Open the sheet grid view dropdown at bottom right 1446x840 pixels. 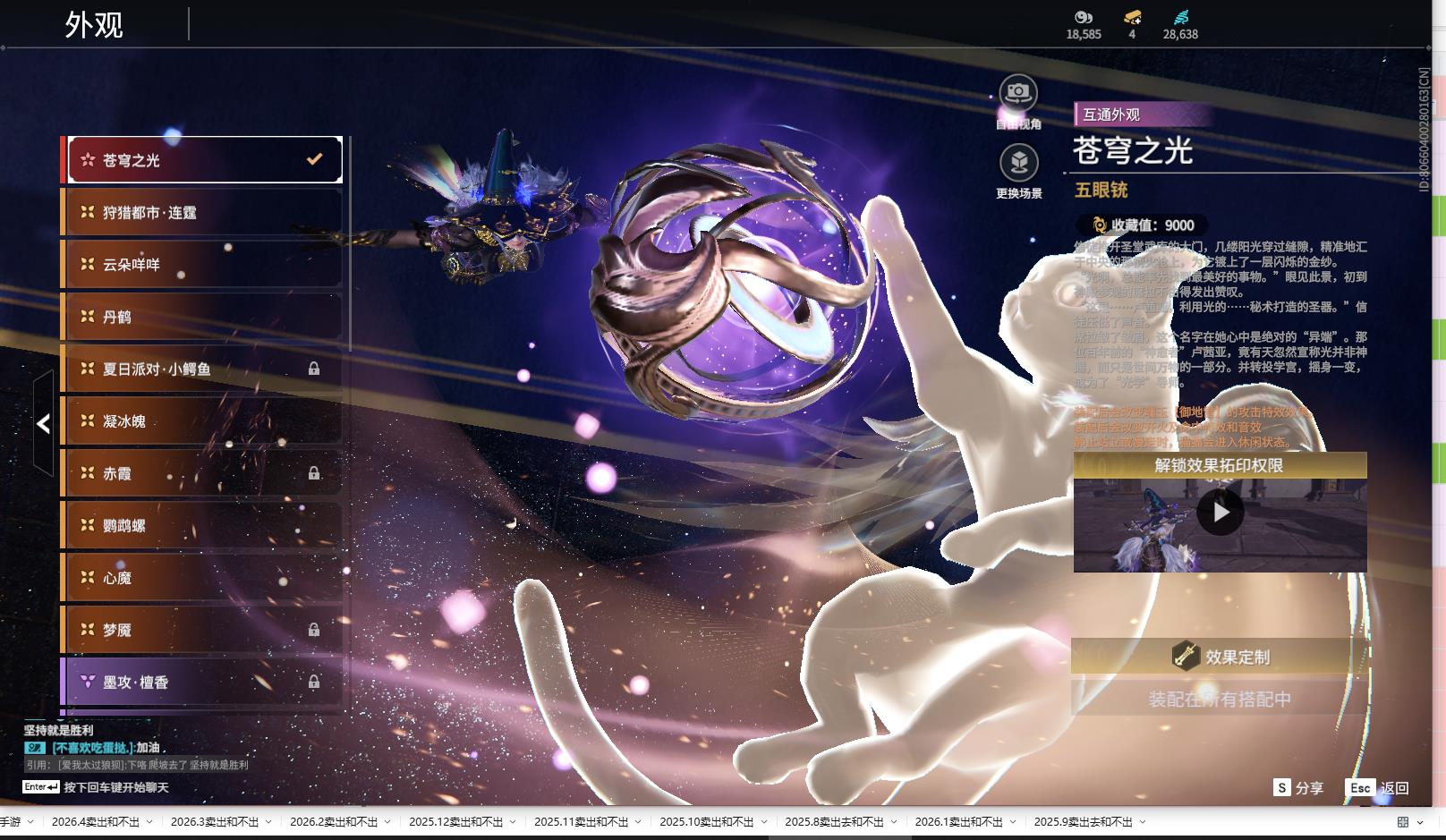(x=1420, y=822)
